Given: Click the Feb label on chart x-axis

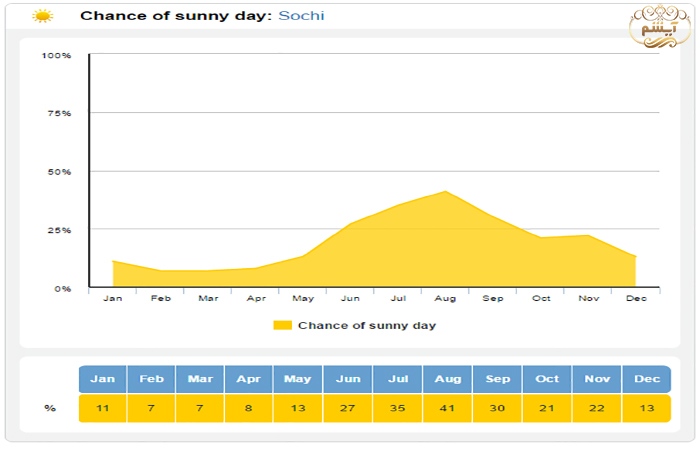Looking at the screenshot, I should tap(161, 298).
